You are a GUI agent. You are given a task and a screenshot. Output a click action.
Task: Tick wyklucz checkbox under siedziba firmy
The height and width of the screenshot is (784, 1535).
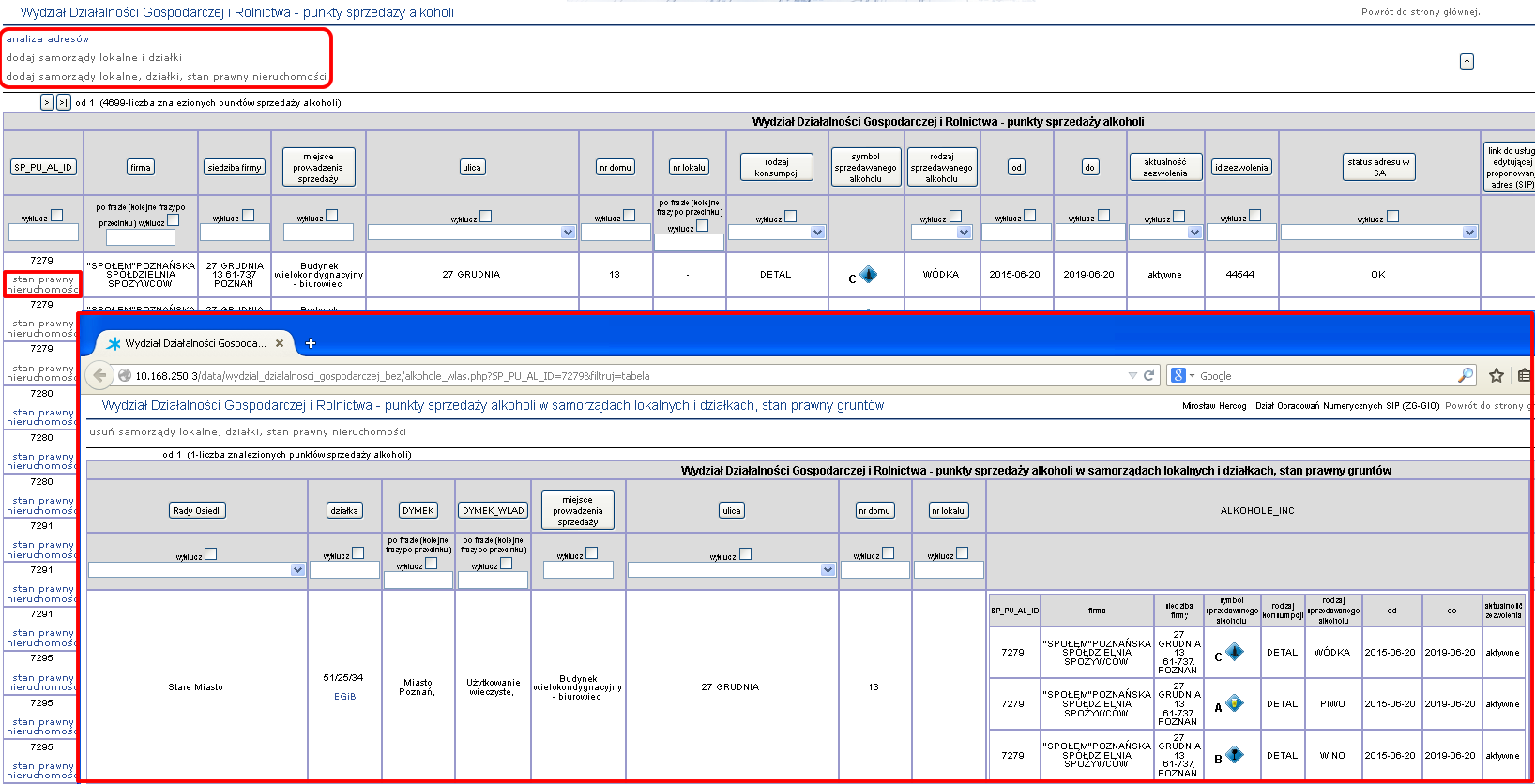click(x=248, y=216)
